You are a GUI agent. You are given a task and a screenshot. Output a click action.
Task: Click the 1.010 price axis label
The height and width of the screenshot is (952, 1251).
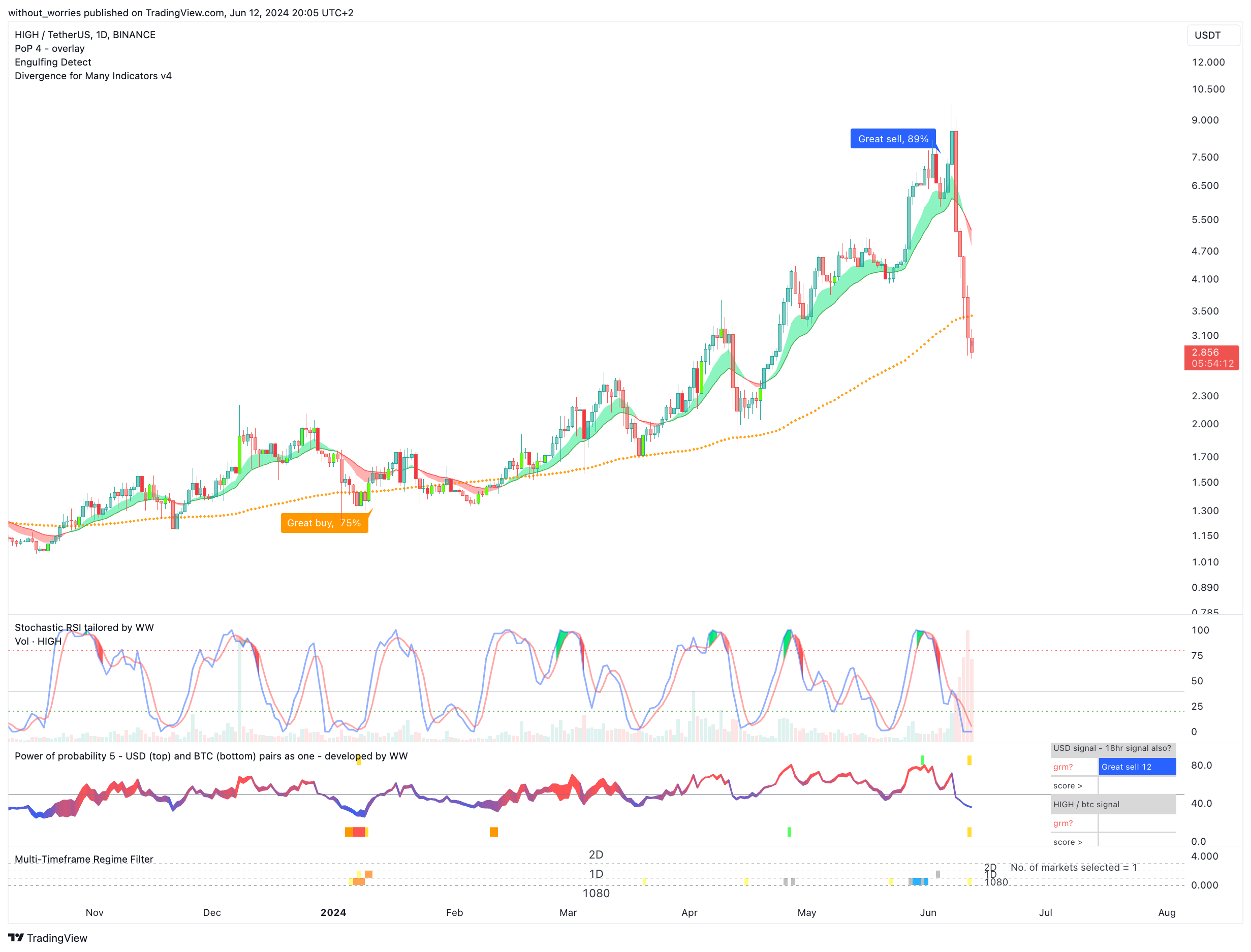tap(1205, 562)
